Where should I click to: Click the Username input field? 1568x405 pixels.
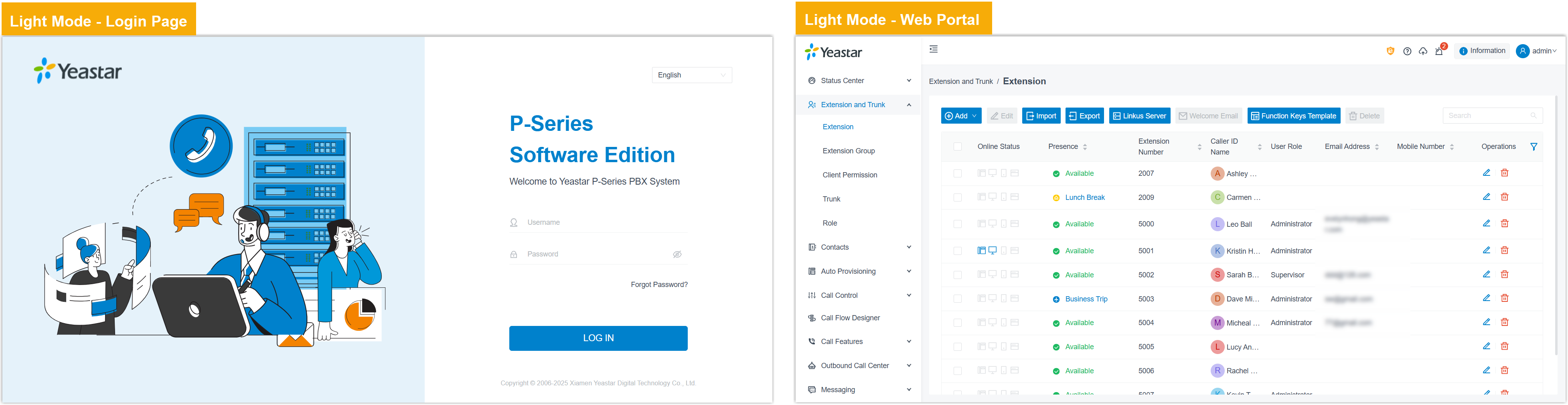point(603,222)
